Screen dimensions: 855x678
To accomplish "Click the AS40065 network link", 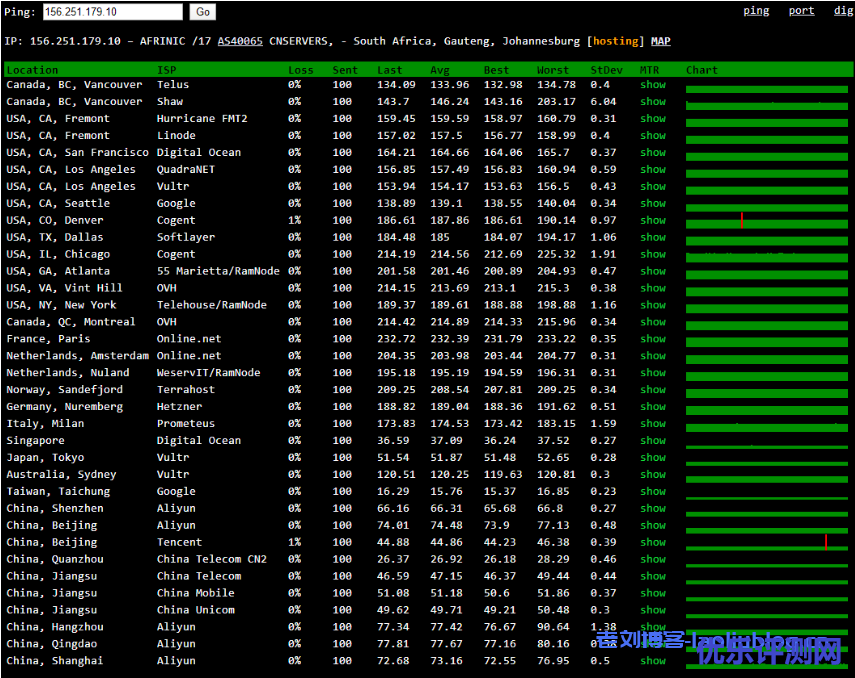I will click(240, 41).
